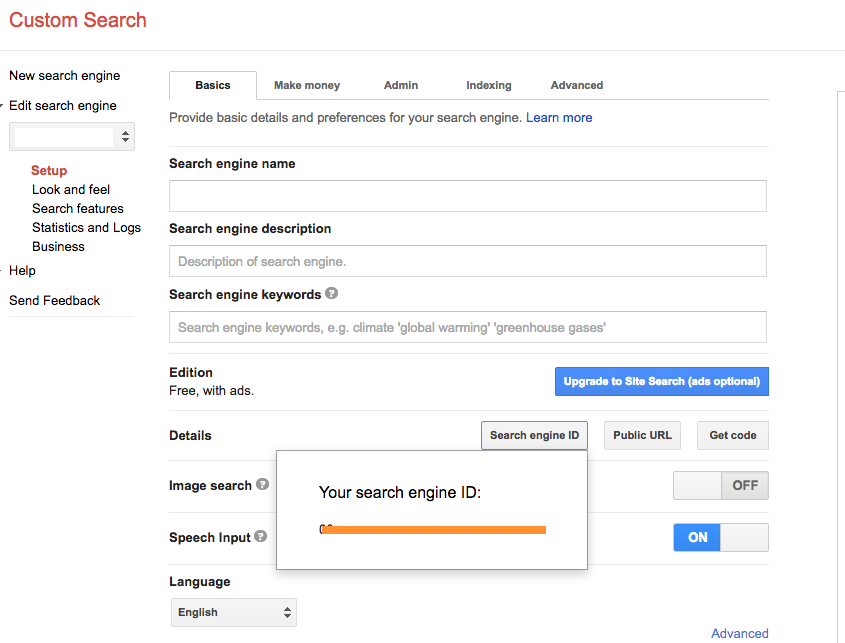Open Statistics and Logs
The width and height of the screenshot is (845, 643).
[87, 227]
